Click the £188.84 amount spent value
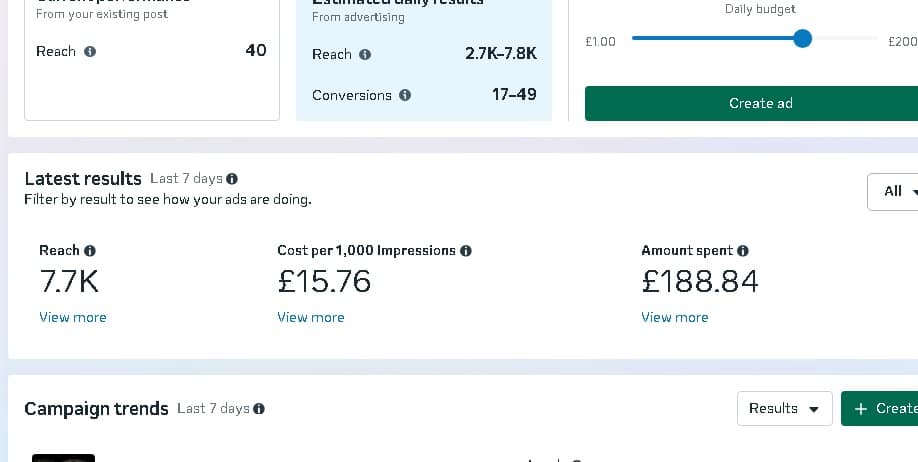This screenshot has height=462, width=918. (x=699, y=282)
